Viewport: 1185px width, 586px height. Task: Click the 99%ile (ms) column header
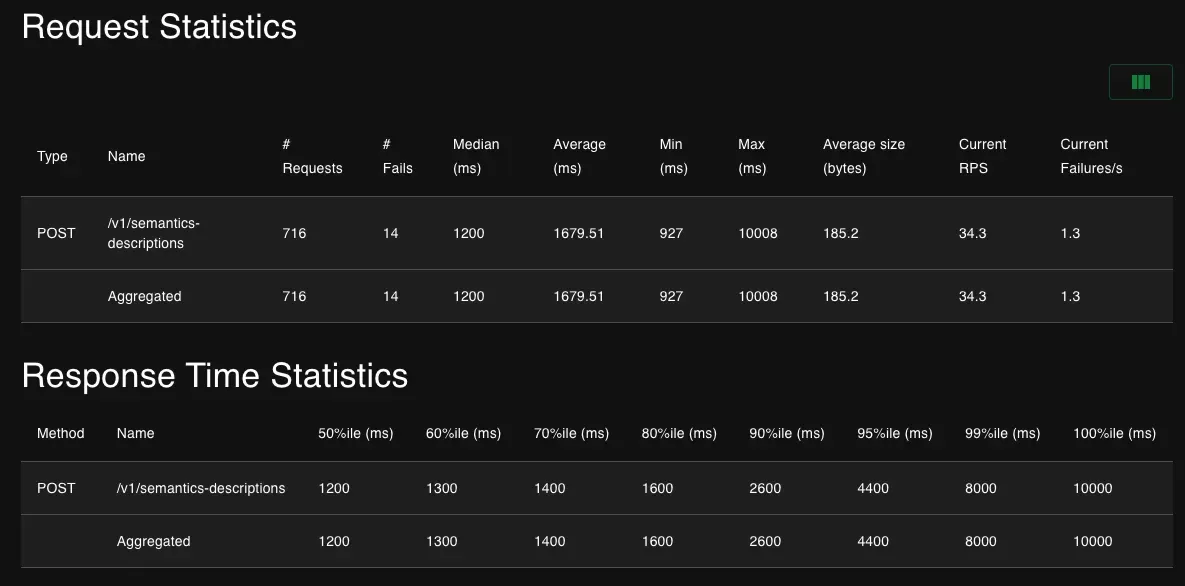(1002, 433)
